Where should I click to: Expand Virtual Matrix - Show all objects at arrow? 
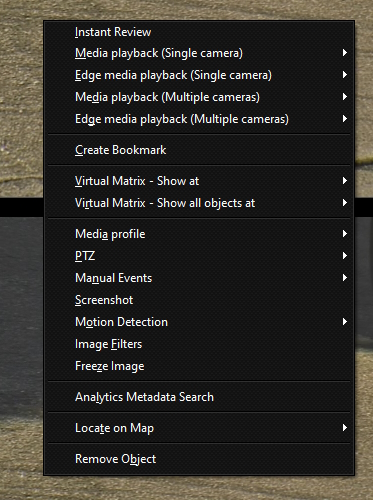click(x=345, y=203)
